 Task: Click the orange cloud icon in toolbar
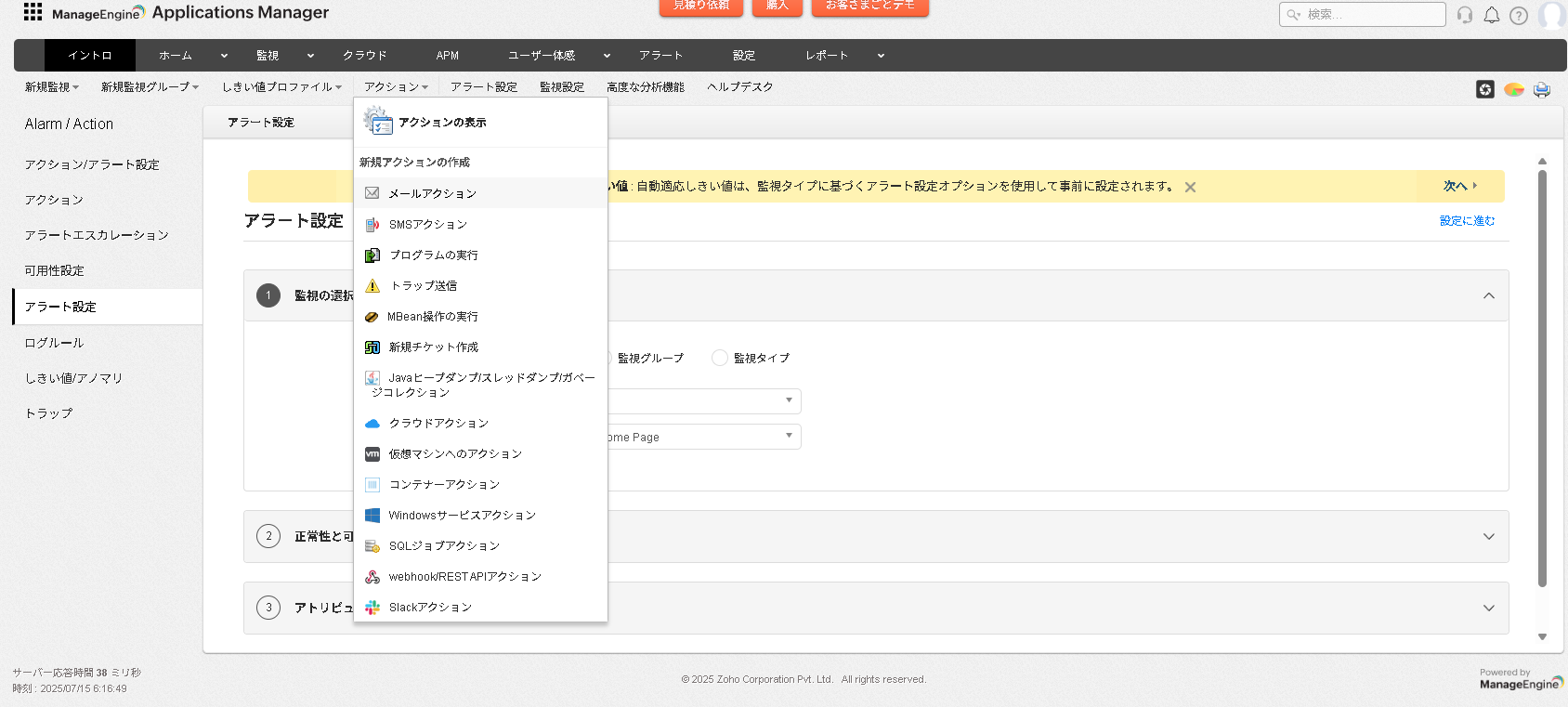tap(1514, 89)
